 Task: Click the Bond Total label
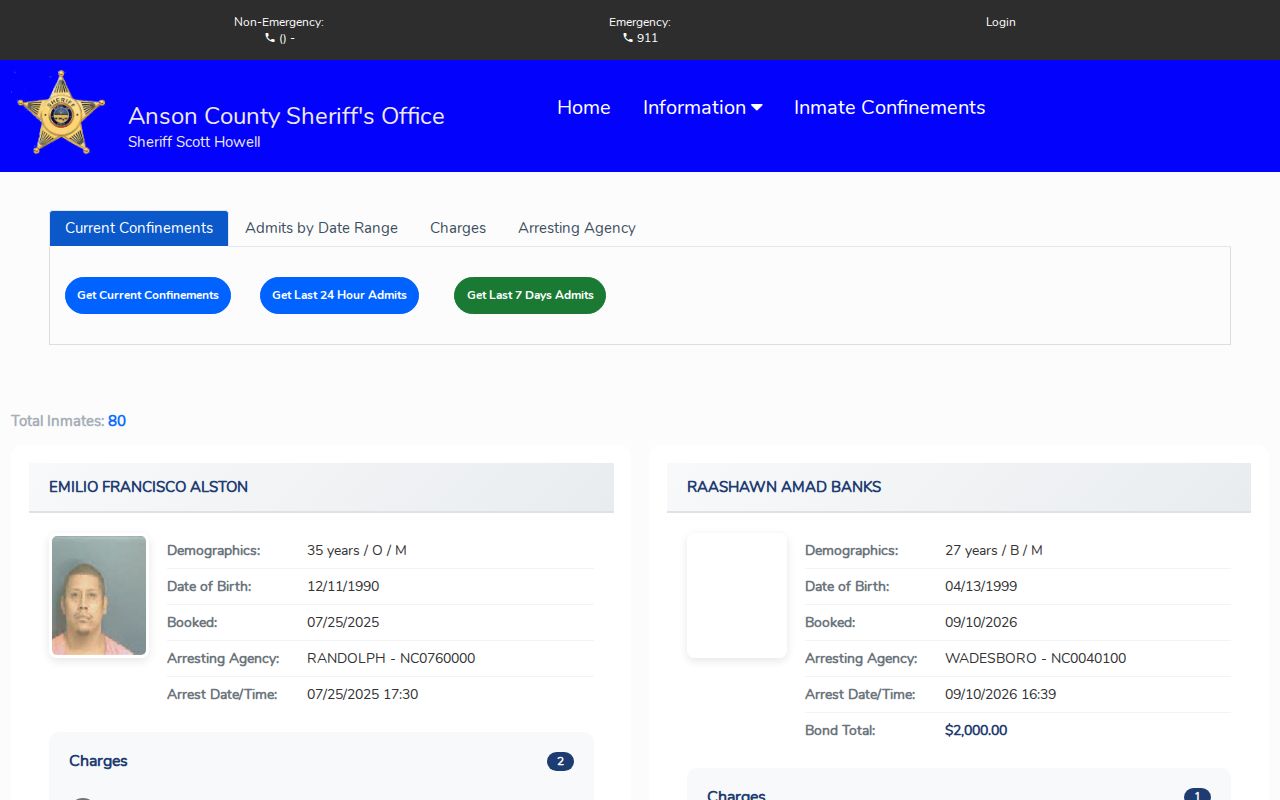(x=840, y=730)
